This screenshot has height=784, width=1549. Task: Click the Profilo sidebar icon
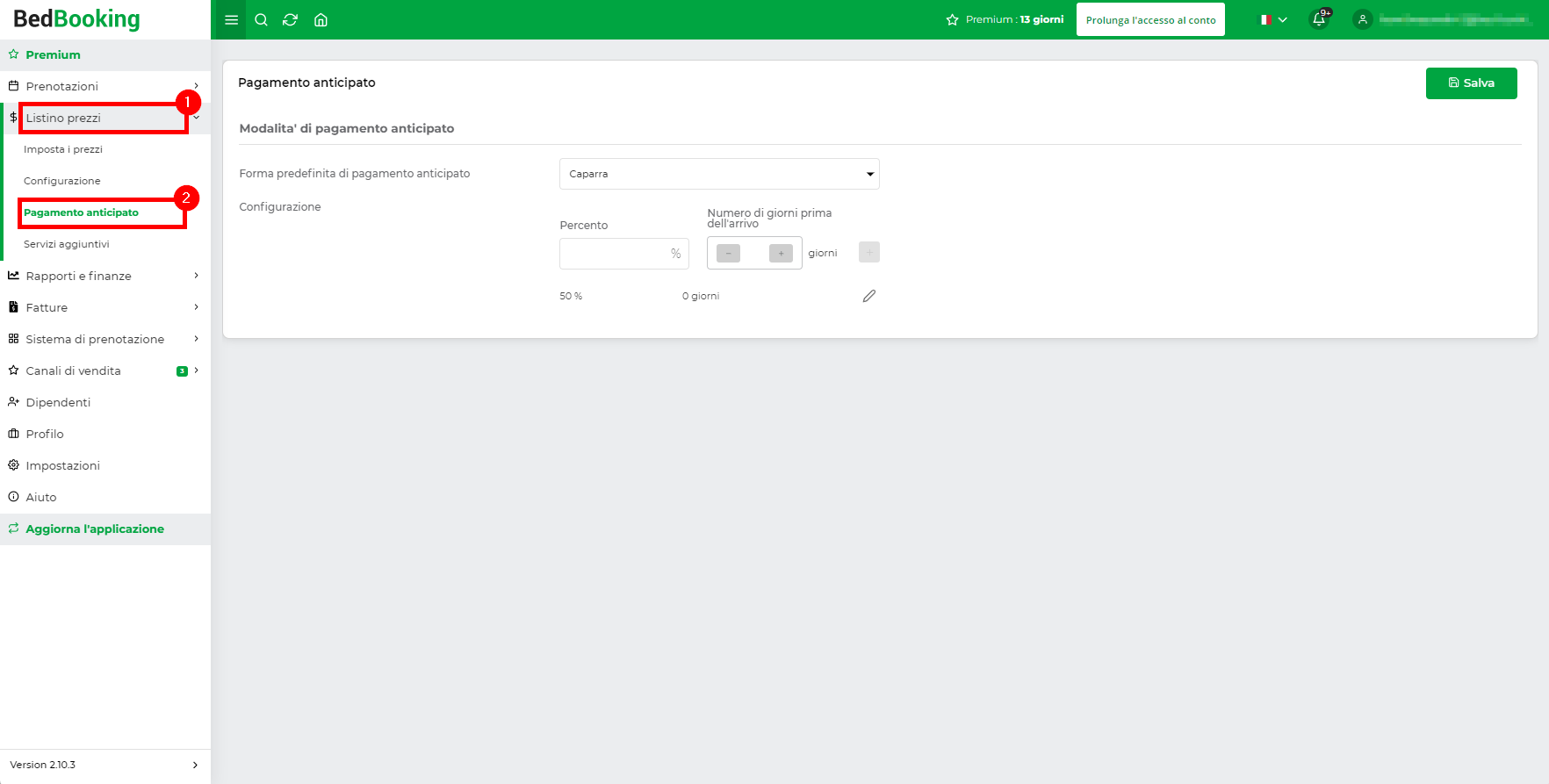pyautogui.click(x=13, y=434)
